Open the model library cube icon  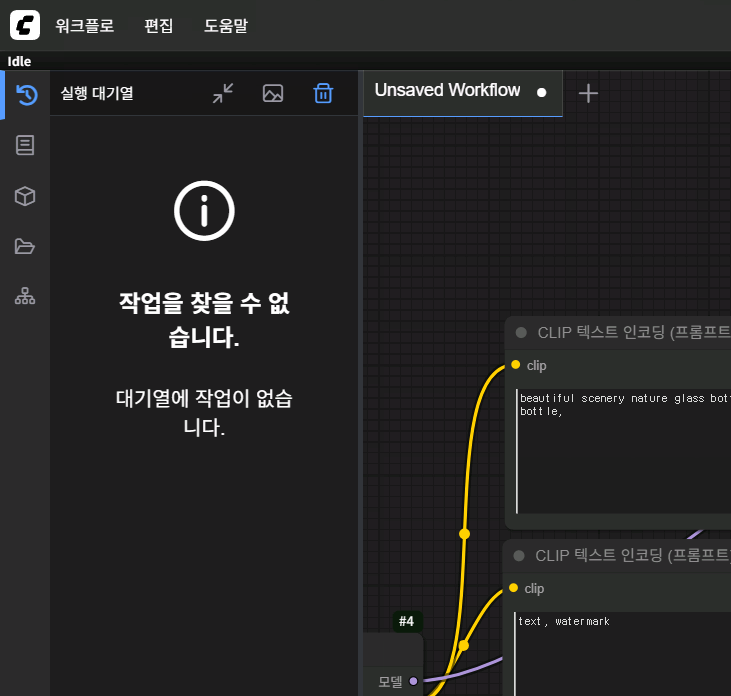pyautogui.click(x=26, y=196)
